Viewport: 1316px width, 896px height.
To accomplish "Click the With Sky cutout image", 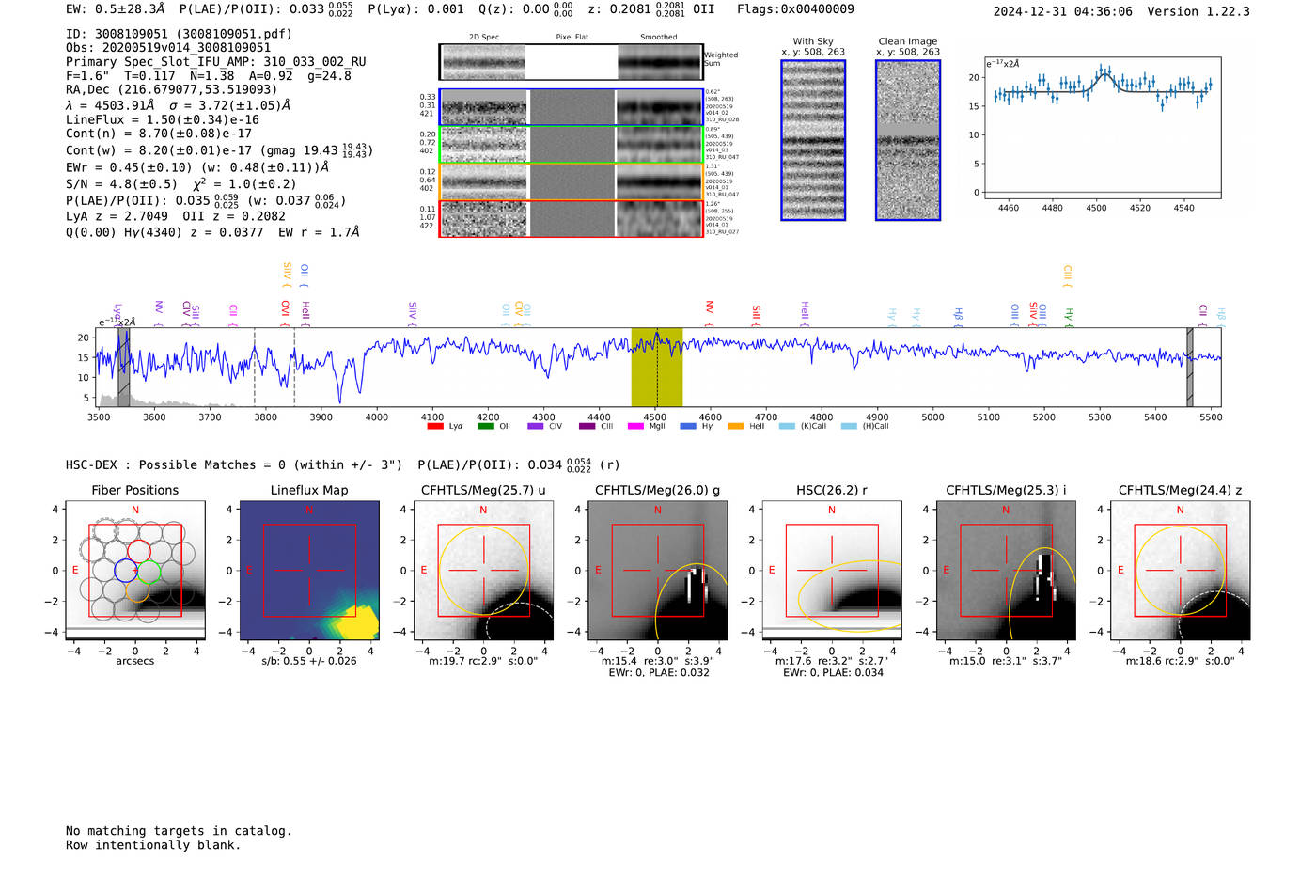I will [x=813, y=140].
